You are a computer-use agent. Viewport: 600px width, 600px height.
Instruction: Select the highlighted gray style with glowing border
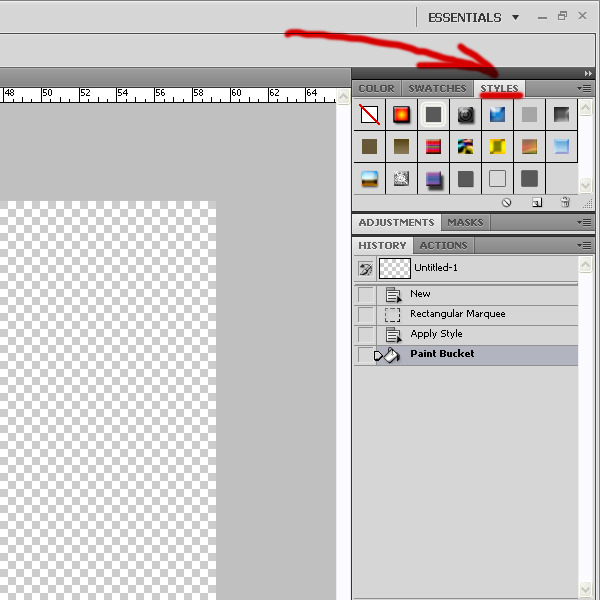[x=433, y=114]
